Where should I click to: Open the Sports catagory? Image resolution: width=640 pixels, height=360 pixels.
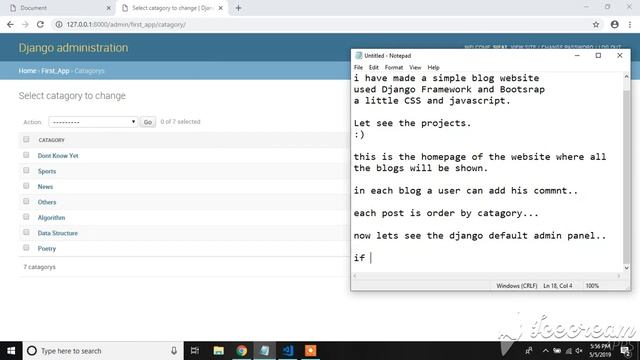point(47,171)
